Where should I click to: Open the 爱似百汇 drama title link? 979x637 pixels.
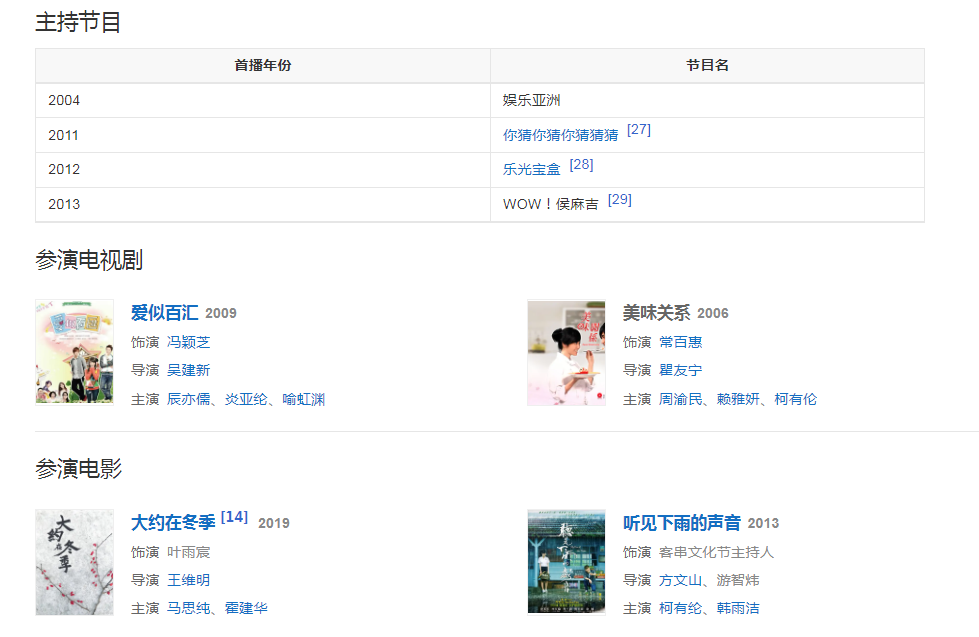tap(164, 313)
